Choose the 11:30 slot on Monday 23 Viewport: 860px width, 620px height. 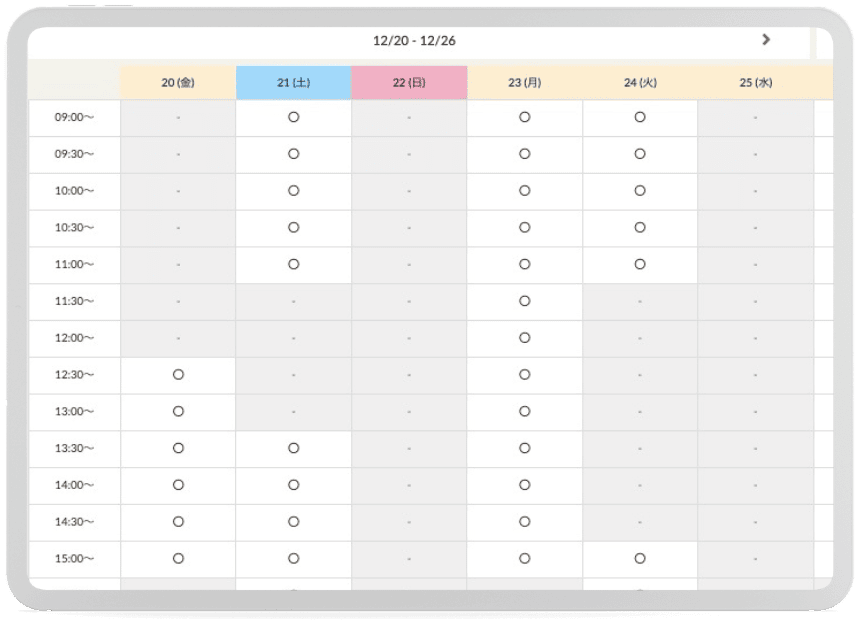525,301
